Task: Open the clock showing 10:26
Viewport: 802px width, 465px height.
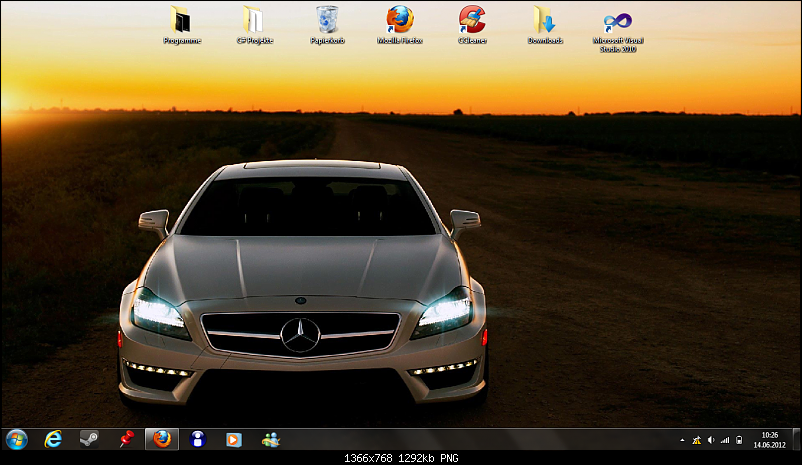Action: click(769, 440)
